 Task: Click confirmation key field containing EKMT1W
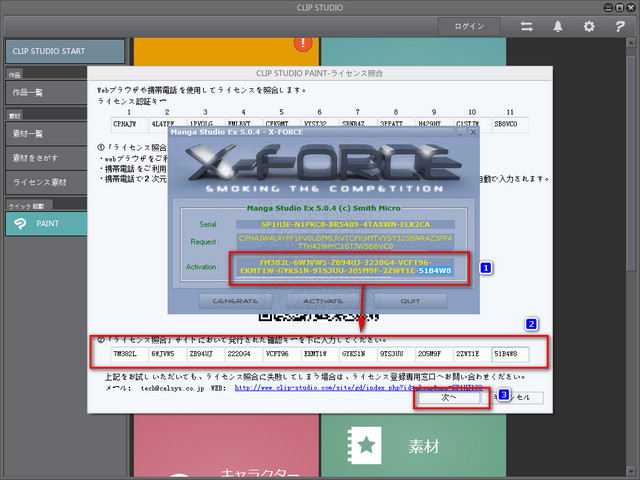[x=320, y=354]
